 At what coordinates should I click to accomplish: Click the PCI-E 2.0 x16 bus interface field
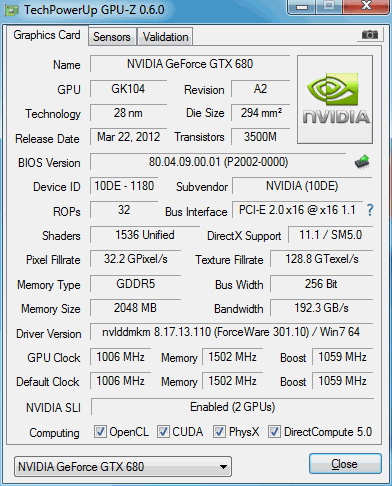(x=297, y=210)
